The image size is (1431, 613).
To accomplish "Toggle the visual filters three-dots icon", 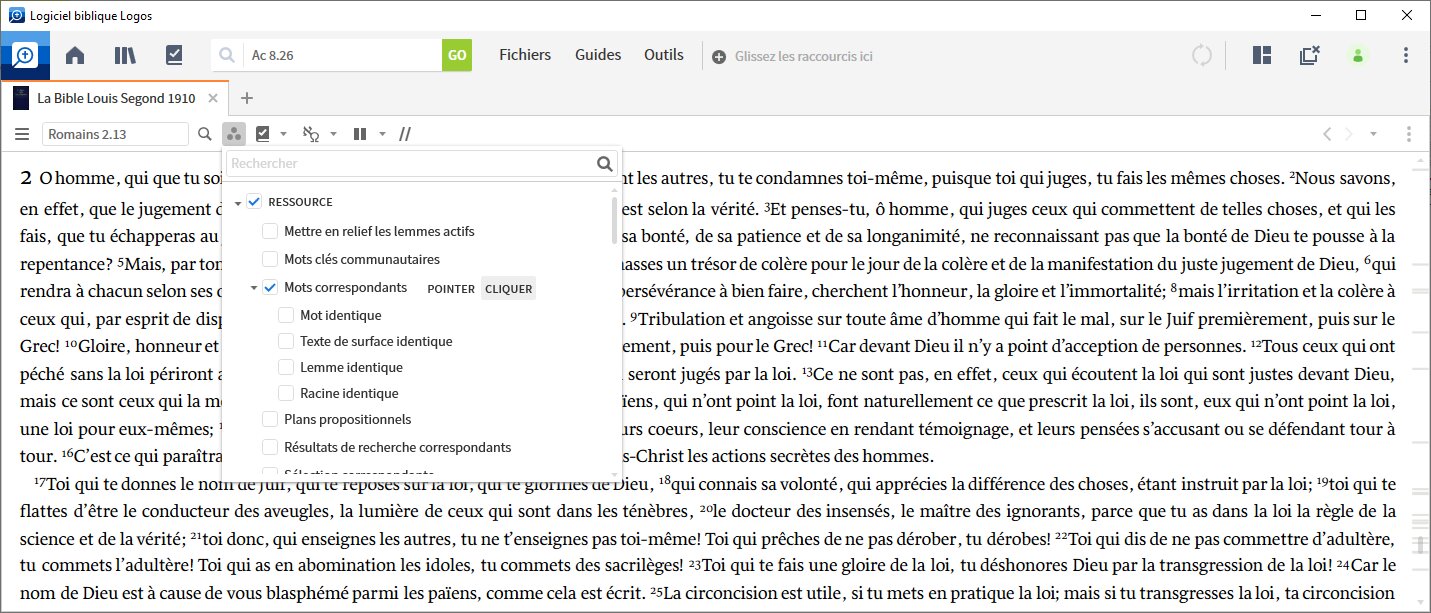I will 233,134.
